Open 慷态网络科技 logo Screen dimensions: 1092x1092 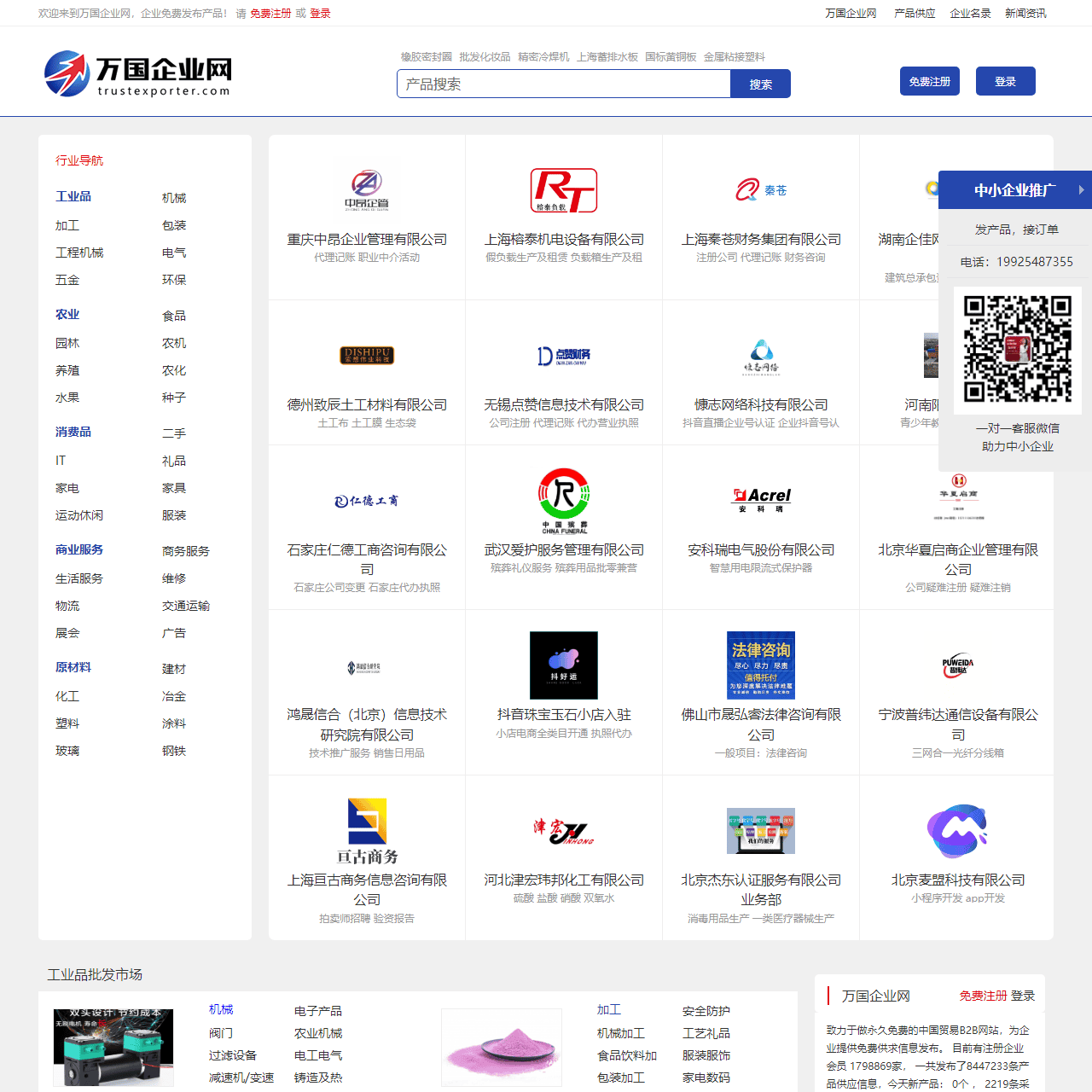pyautogui.click(x=761, y=356)
